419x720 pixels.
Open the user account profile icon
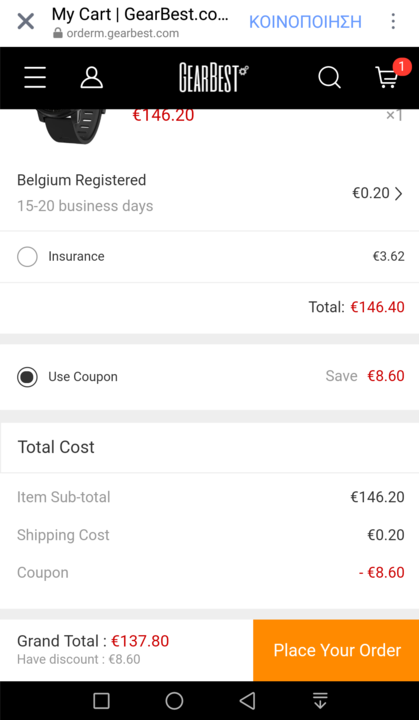tap(92, 78)
